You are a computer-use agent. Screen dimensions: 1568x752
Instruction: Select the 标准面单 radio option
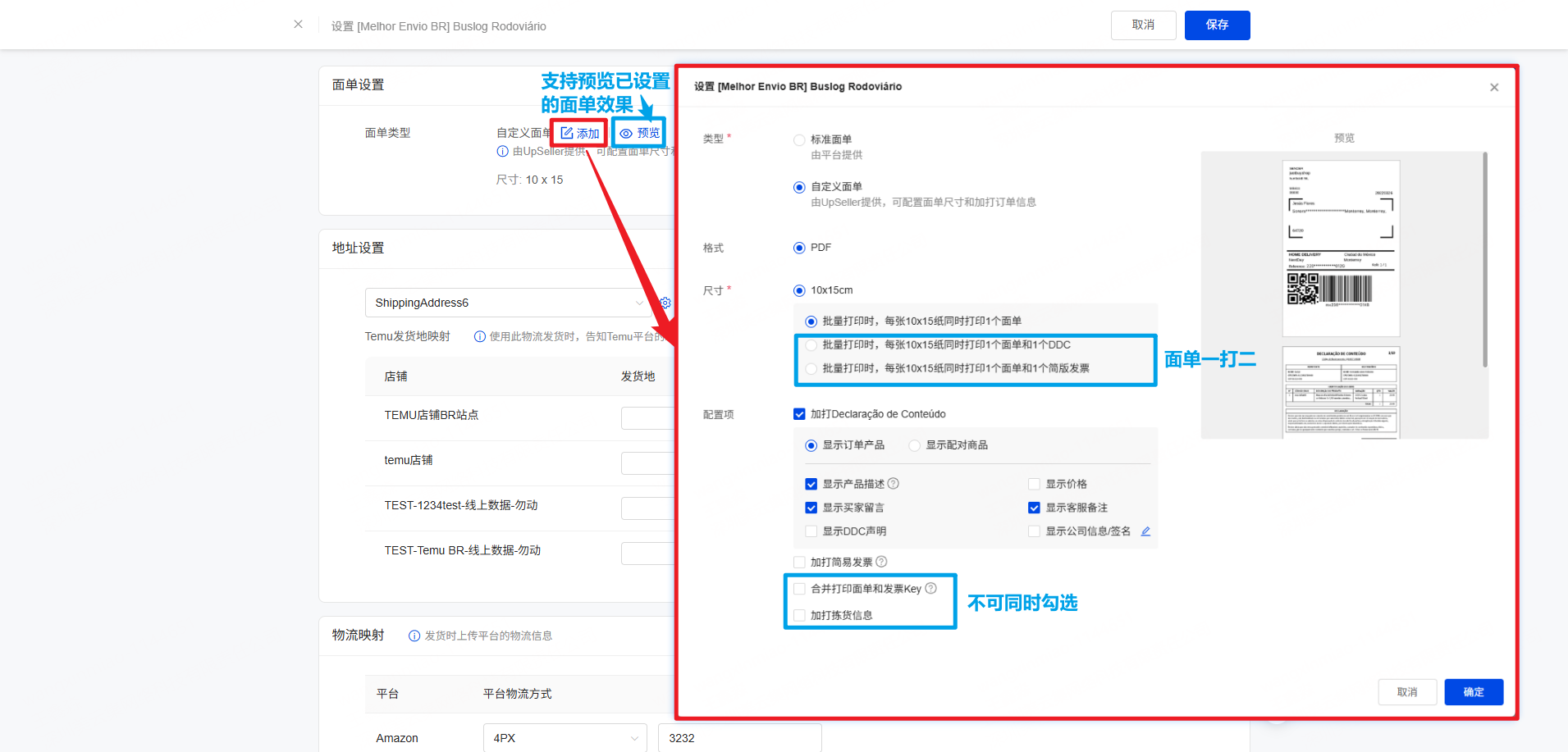799,140
